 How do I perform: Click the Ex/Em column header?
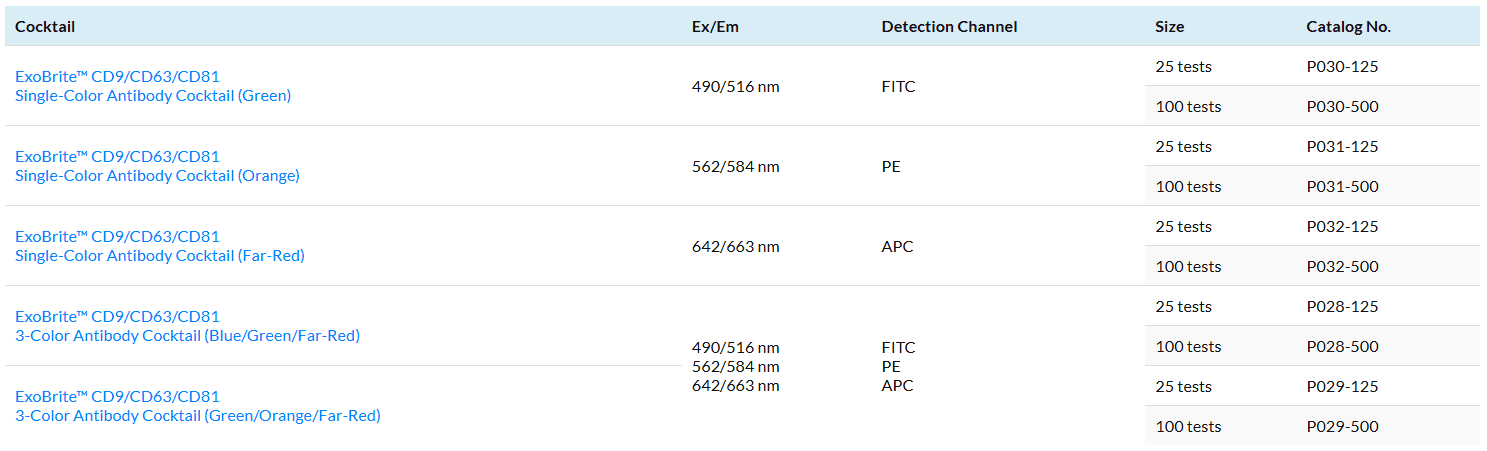tap(715, 27)
